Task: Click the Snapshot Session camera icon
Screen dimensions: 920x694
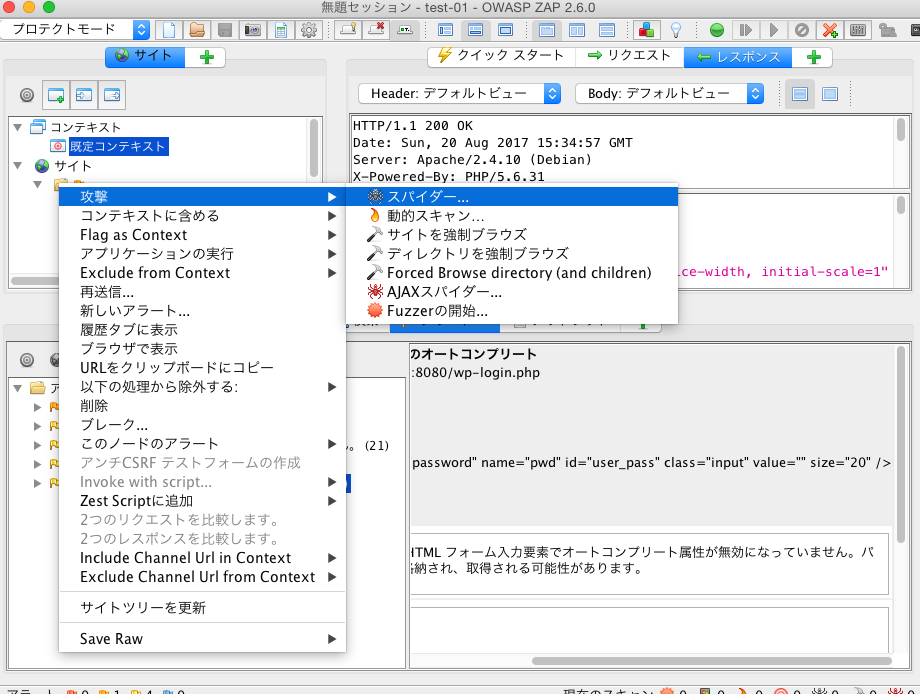Action: click(253, 29)
